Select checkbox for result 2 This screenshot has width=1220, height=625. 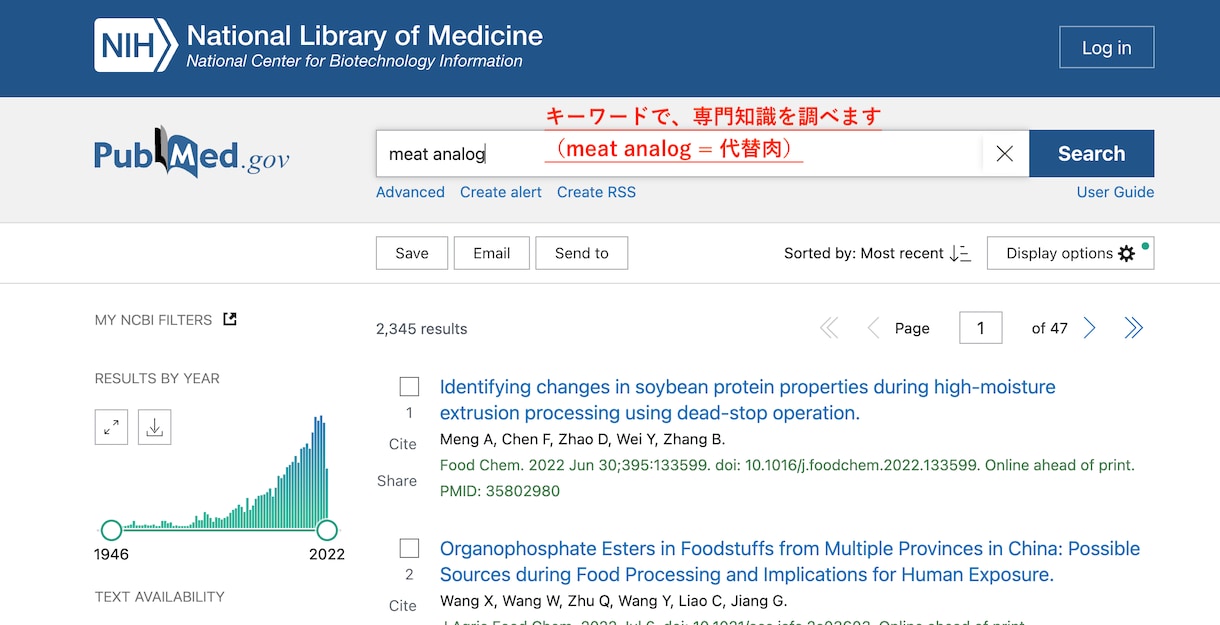(x=409, y=548)
